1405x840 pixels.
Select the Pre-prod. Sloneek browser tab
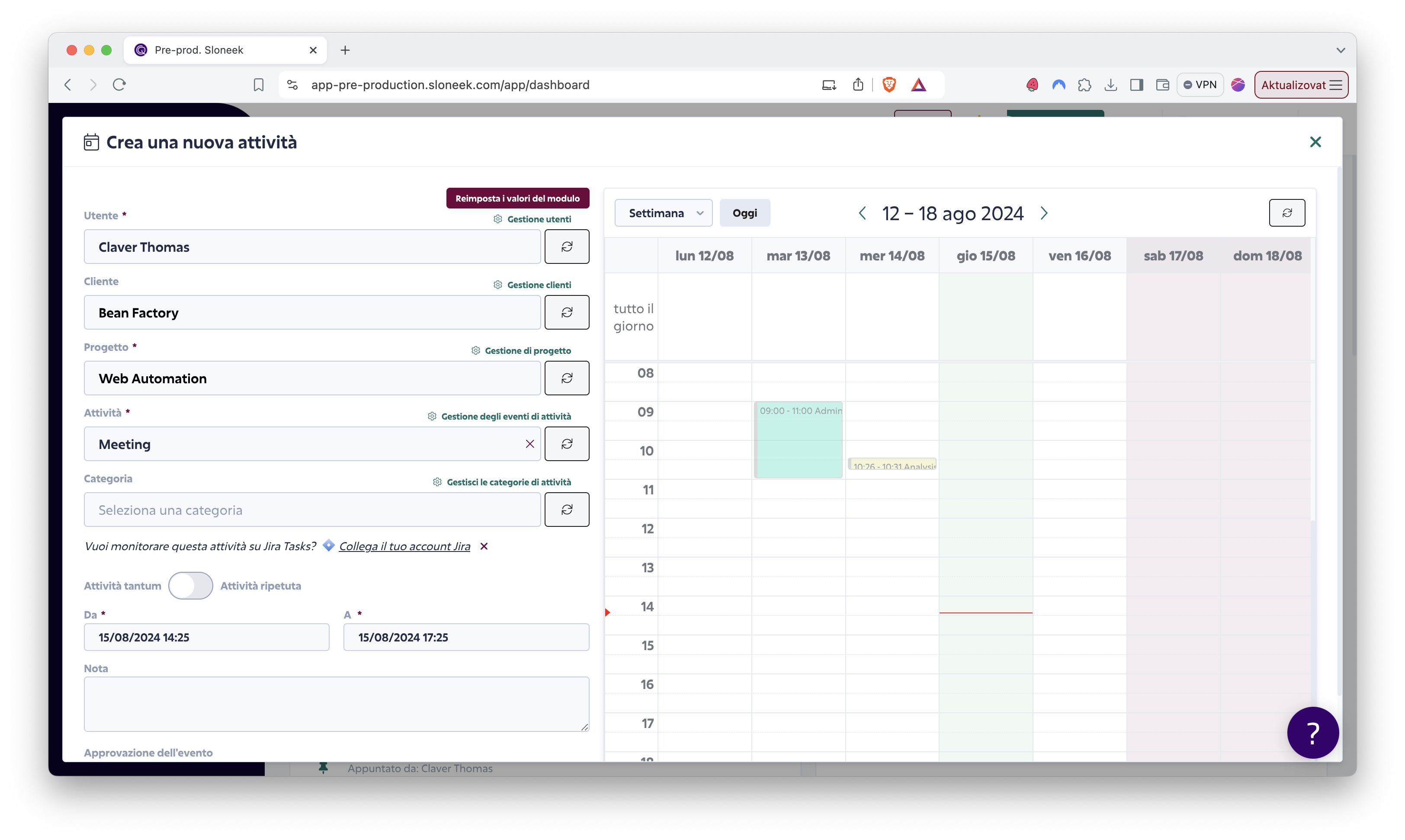click(x=225, y=50)
